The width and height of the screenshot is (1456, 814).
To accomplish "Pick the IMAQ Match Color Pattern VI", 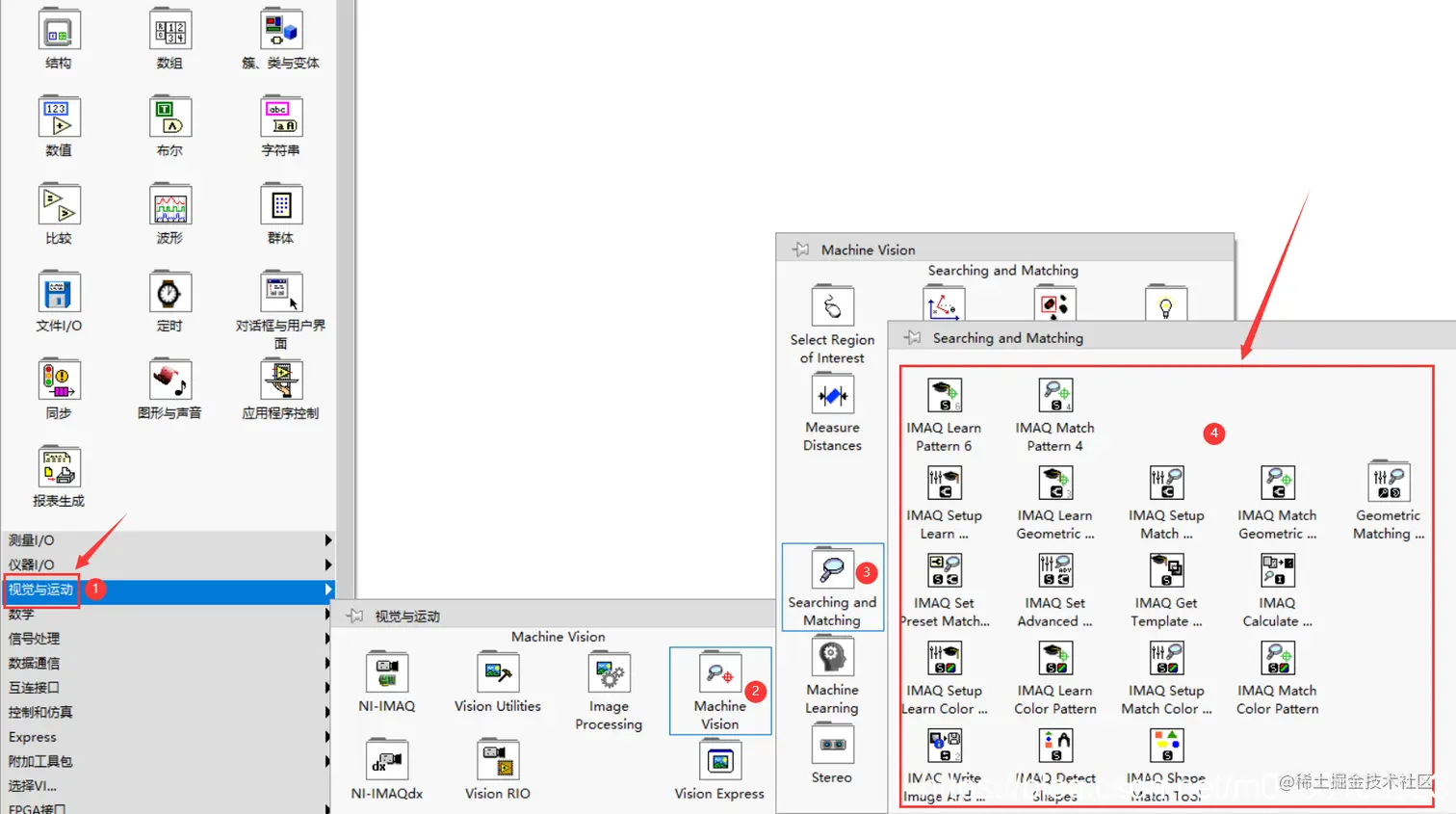I will tap(1278, 658).
